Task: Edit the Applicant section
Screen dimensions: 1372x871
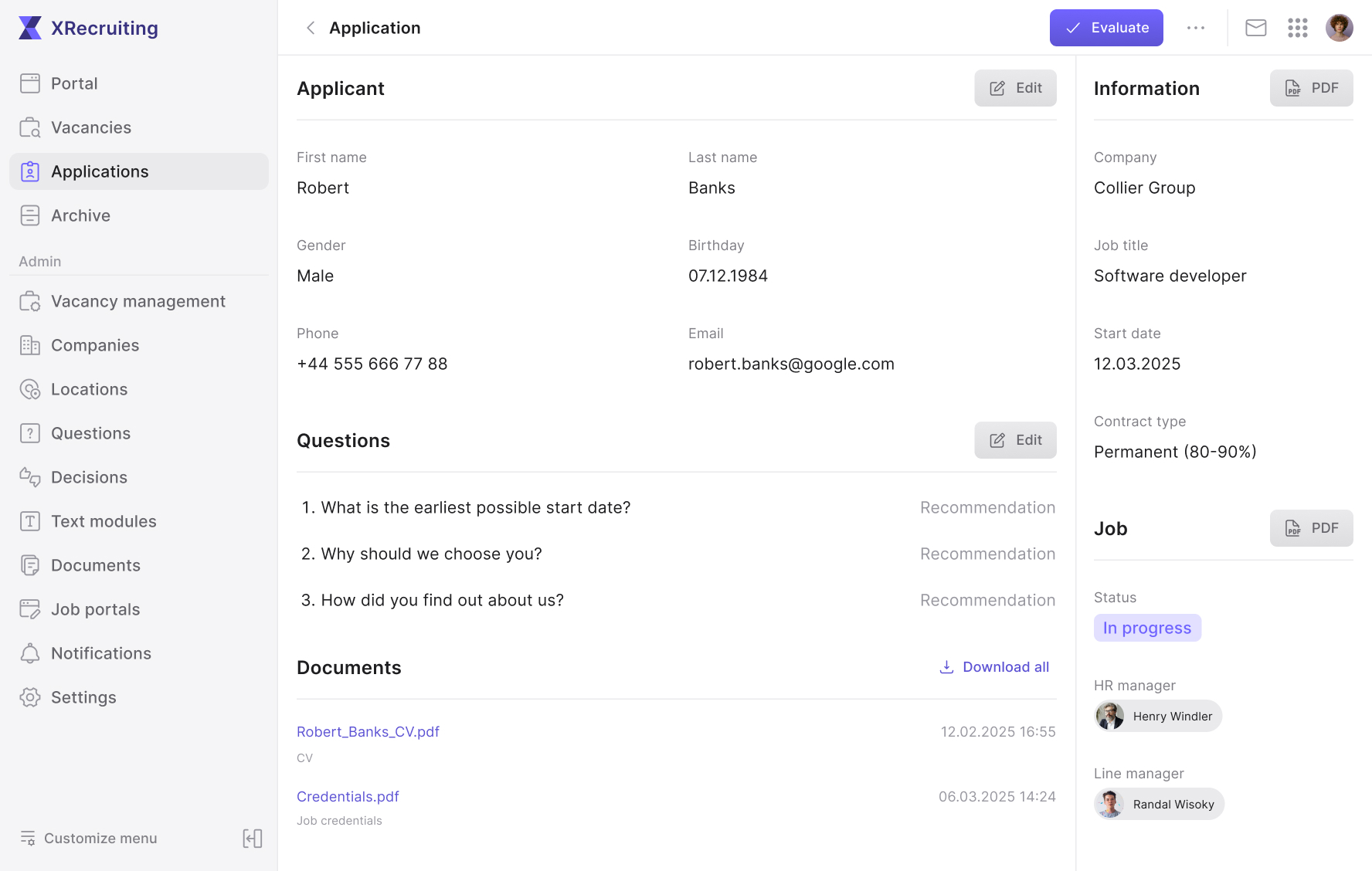Action: pyautogui.click(x=1015, y=88)
